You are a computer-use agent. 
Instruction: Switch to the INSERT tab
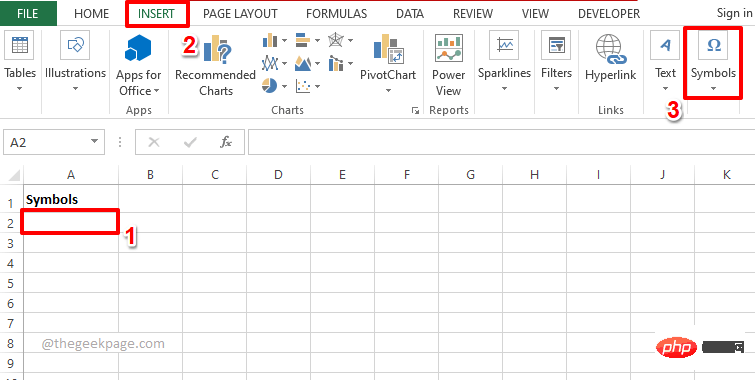click(156, 13)
